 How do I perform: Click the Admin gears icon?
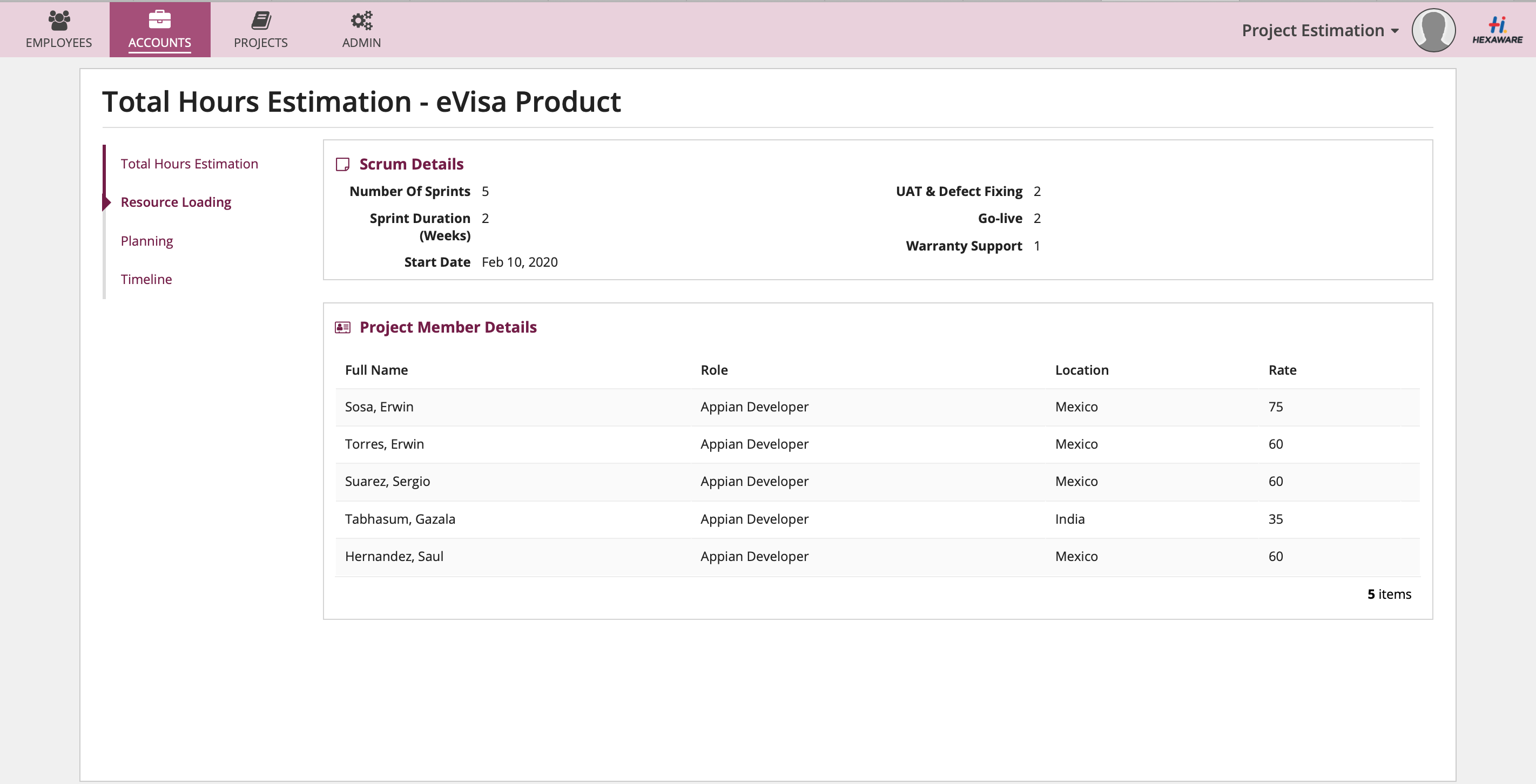[x=361, y=21]
